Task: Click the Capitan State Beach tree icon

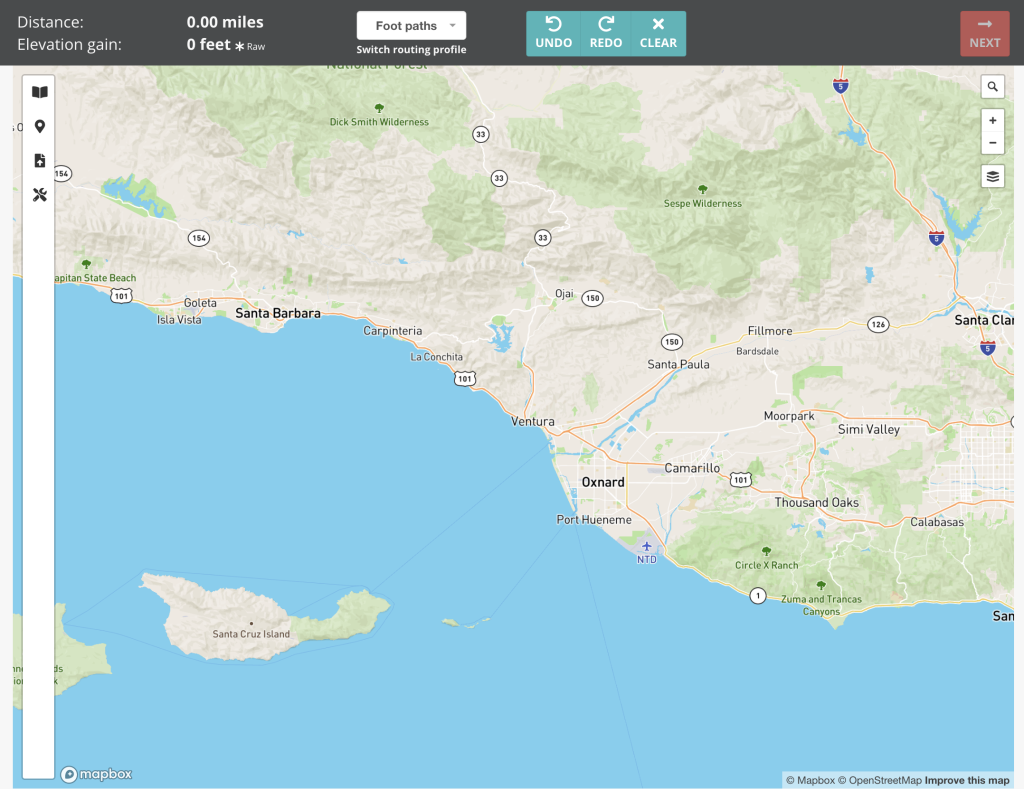Action: click(x=86, y=264)
